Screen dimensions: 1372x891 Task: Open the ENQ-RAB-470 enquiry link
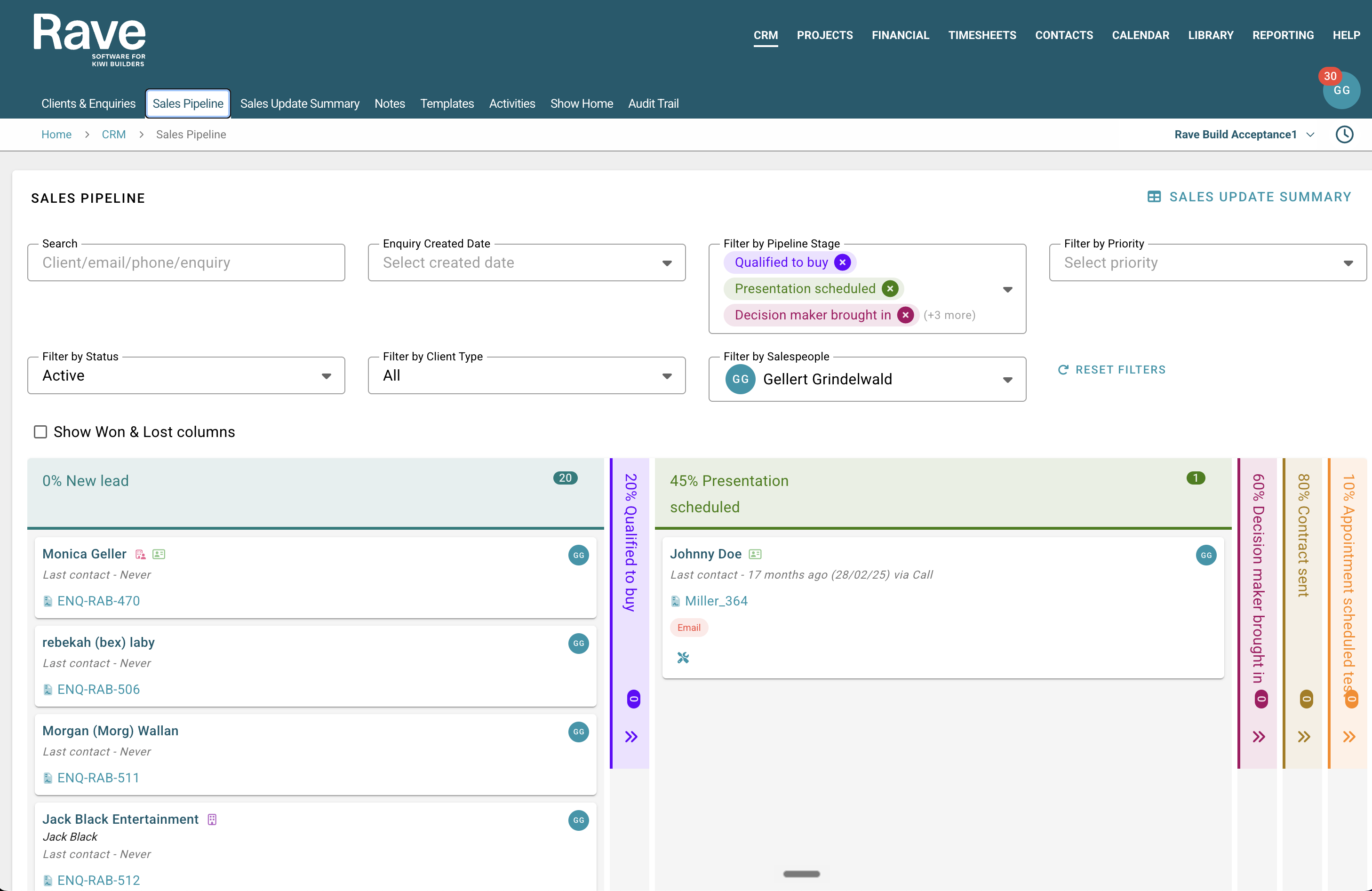99,601
